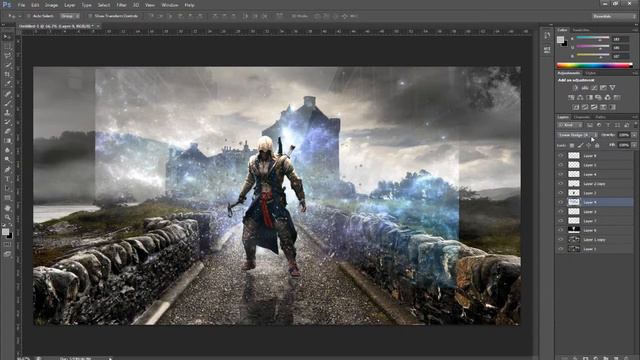Screen dimensions: 640x360
Task: Switch to the Swatches tab
Action: [581, 30]
